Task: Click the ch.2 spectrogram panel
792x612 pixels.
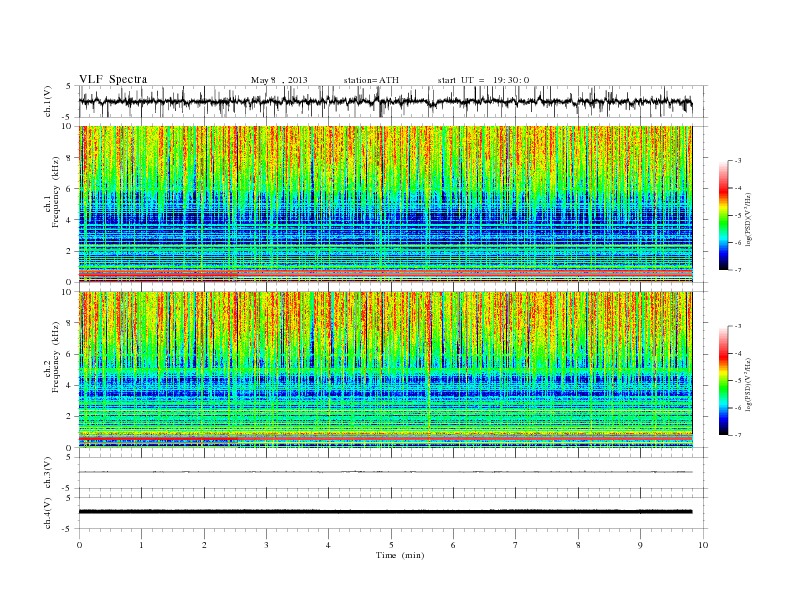Action: [385, 370]
